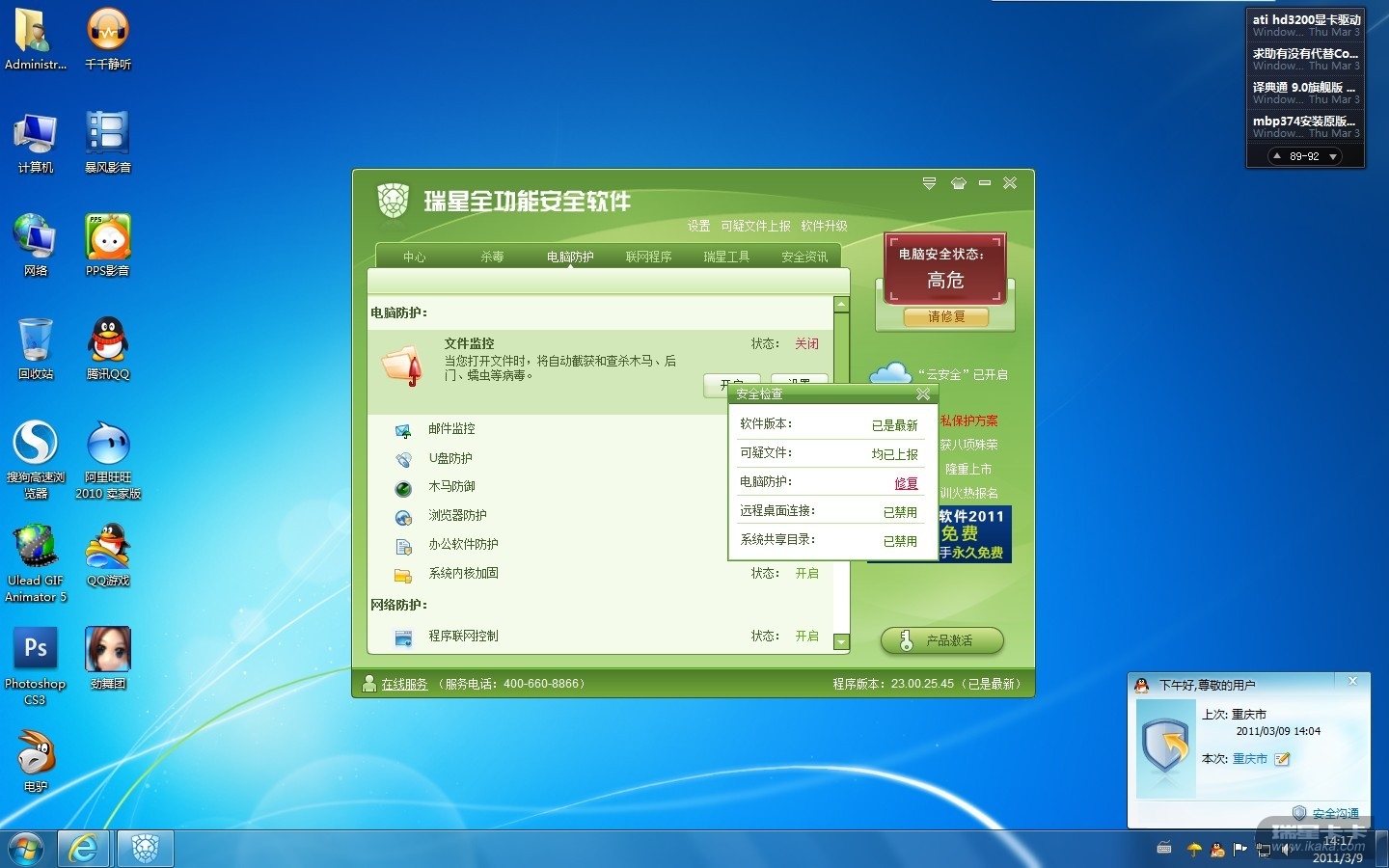Click 开启 status of 系统内核加固
This screenshot has width=1389, height=868.
pyautogui.click(x=806, y=573)
